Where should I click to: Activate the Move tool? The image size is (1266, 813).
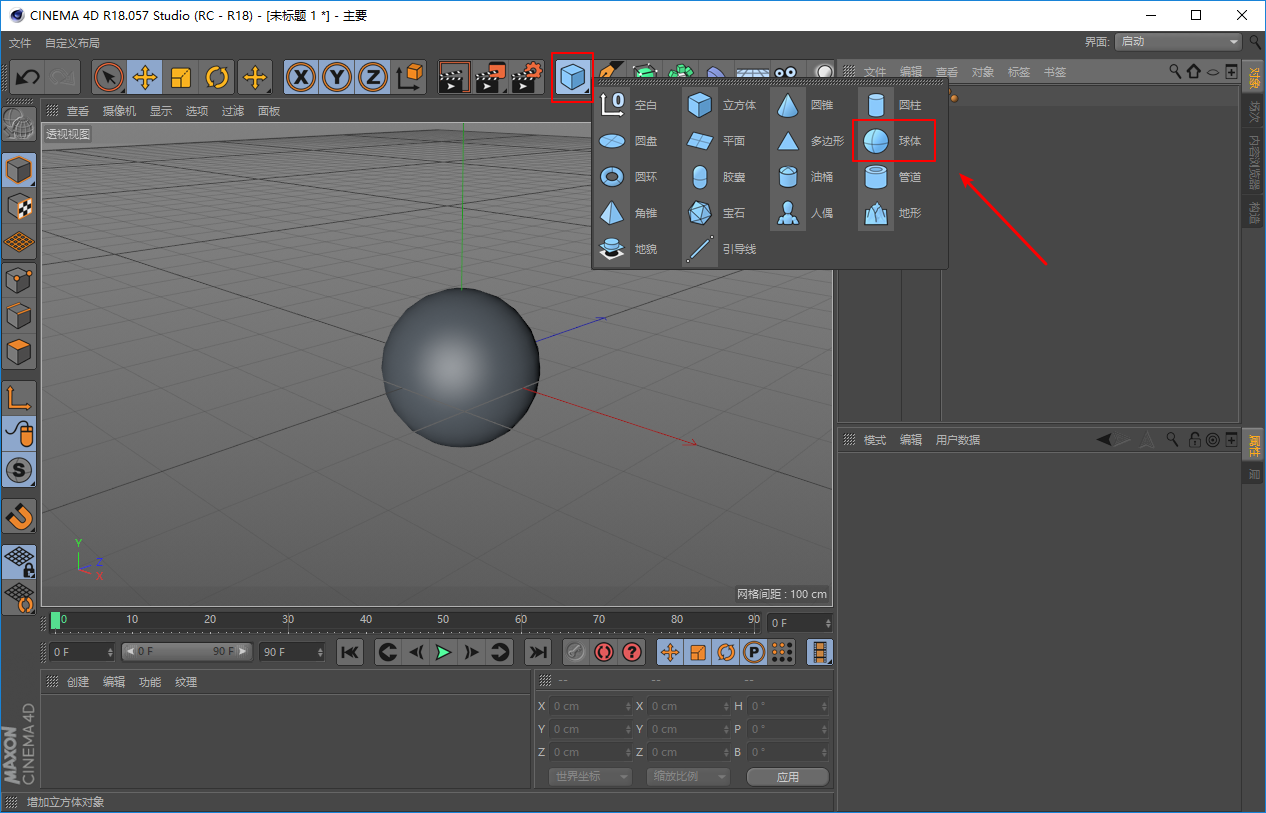tap(145, 77)
